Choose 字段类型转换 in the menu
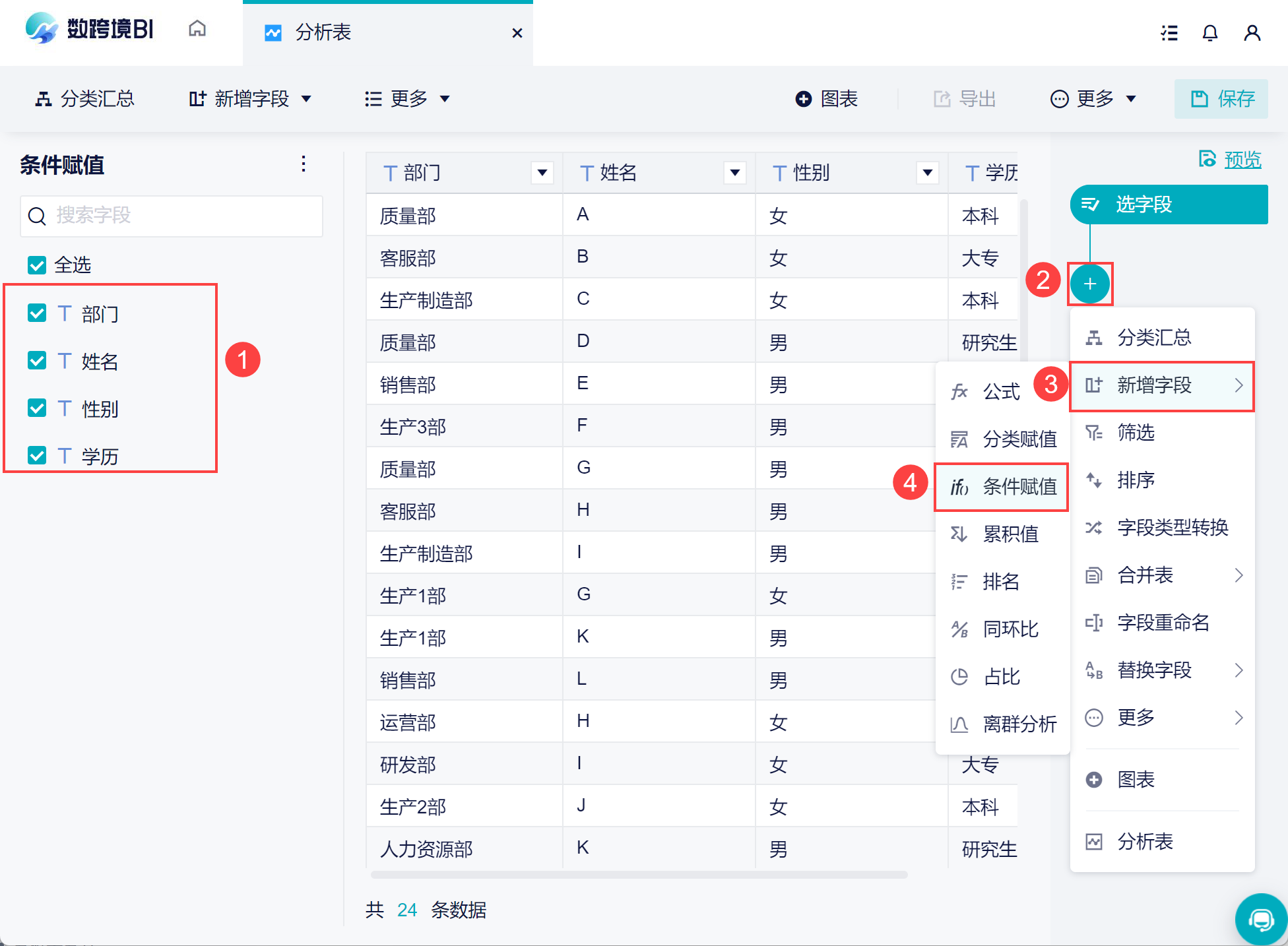The width and height of the screenshot is (1288, 946). click(1172, 528)
